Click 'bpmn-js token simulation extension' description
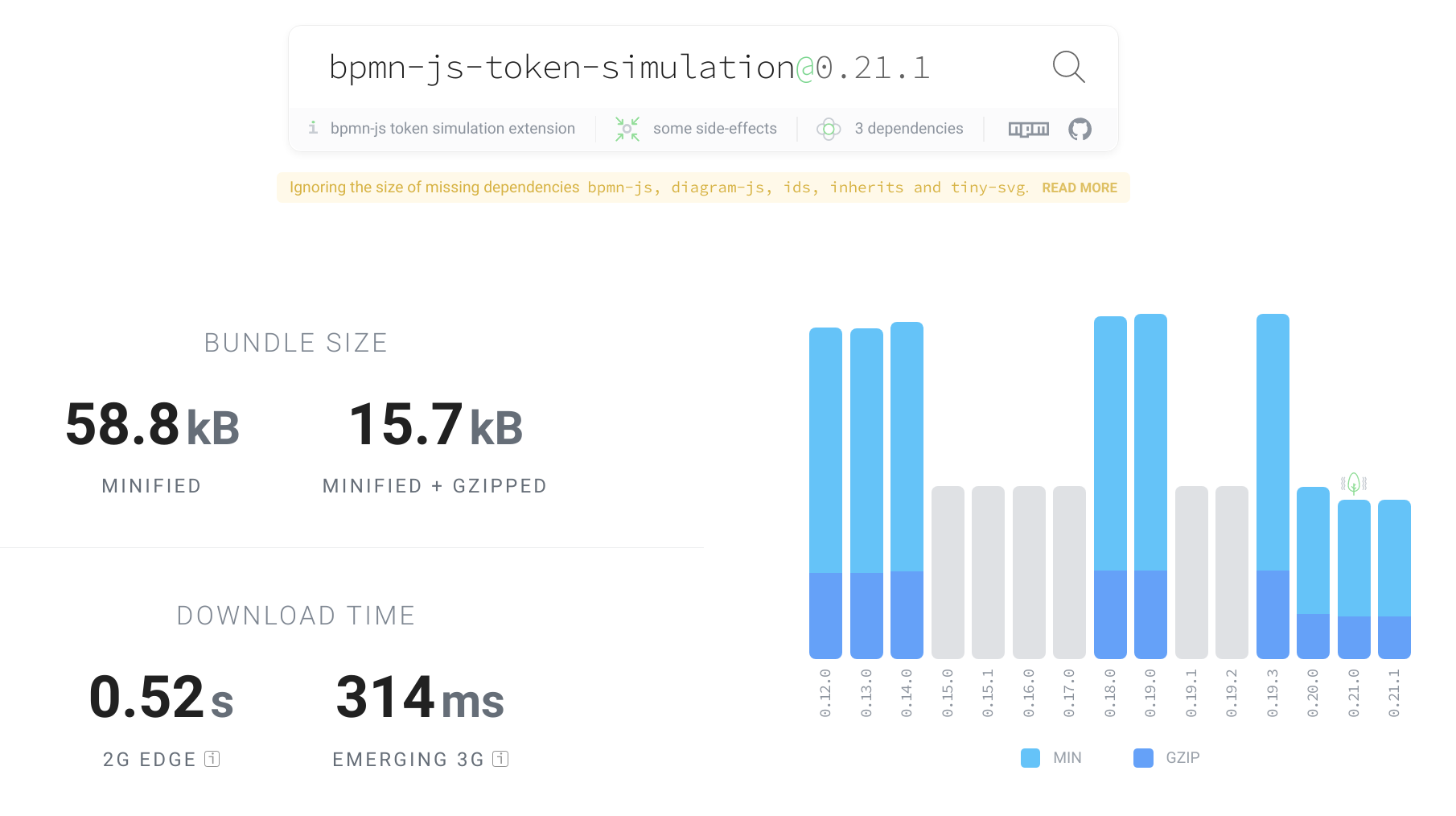This screenshot has width=1456, height=816. [x=453, y=129]
